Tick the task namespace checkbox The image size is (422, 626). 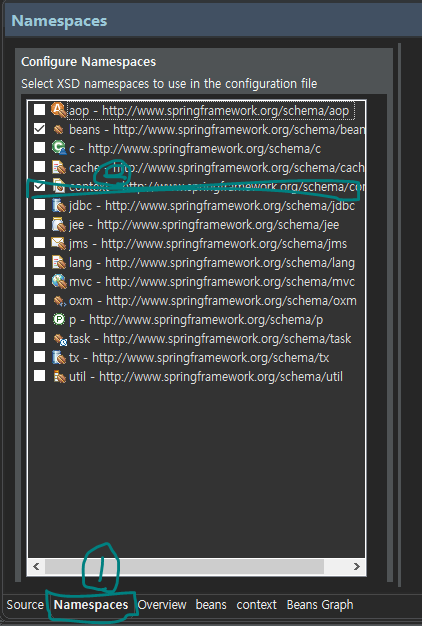click(x=39, y=338)
